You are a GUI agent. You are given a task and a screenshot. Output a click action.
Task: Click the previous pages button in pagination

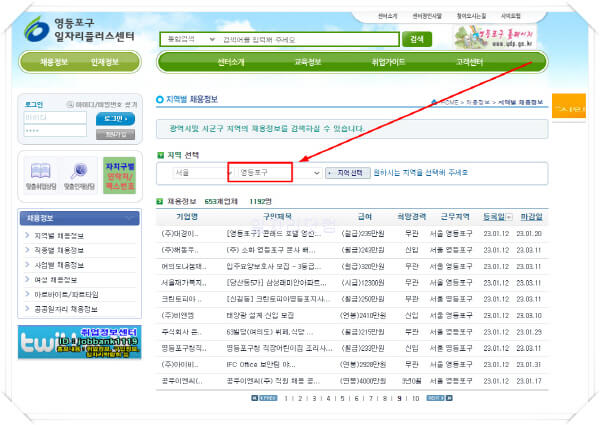pyautogui.click(x=268, y=398)
